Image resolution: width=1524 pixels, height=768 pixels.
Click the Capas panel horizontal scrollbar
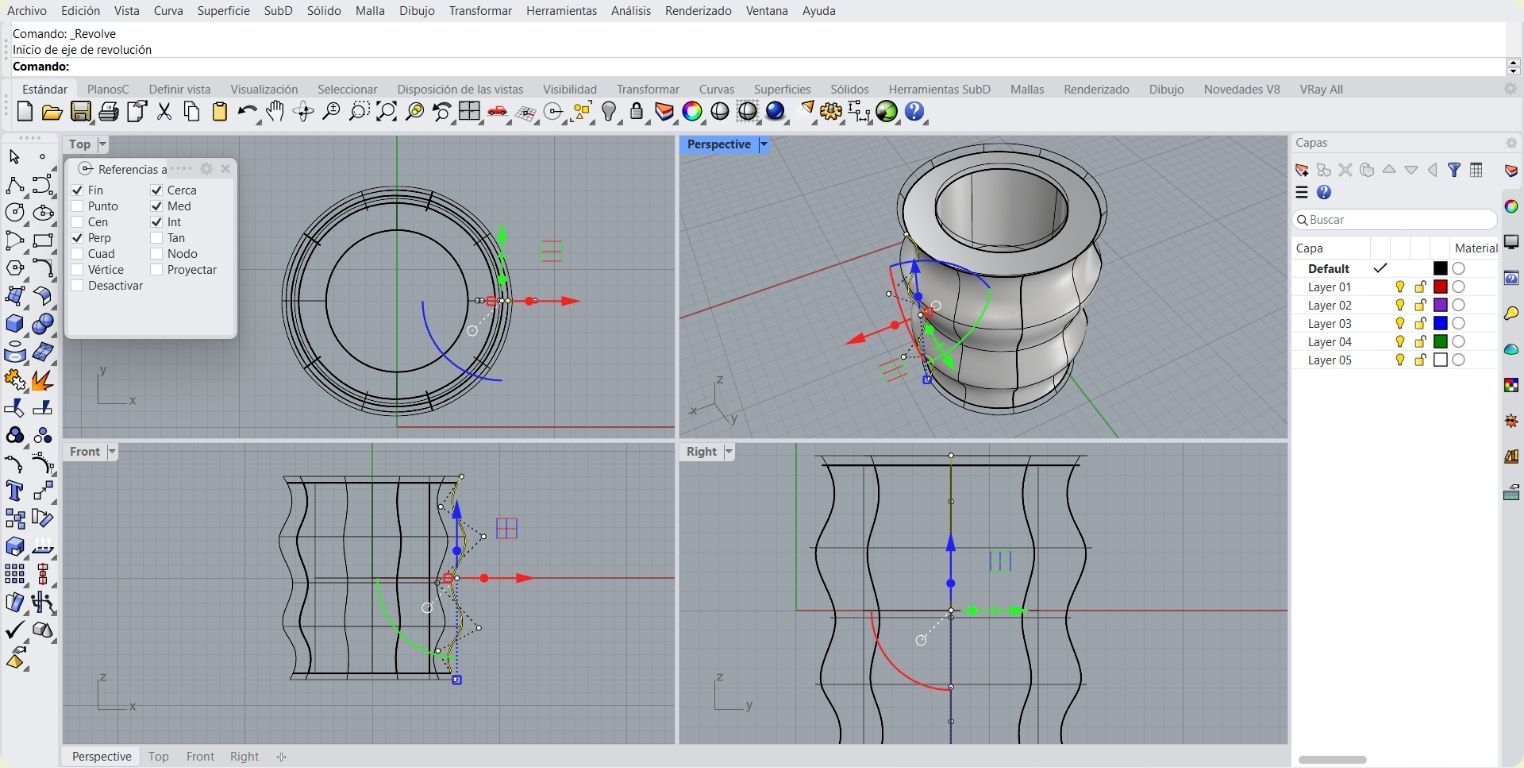coord(1332,760)
